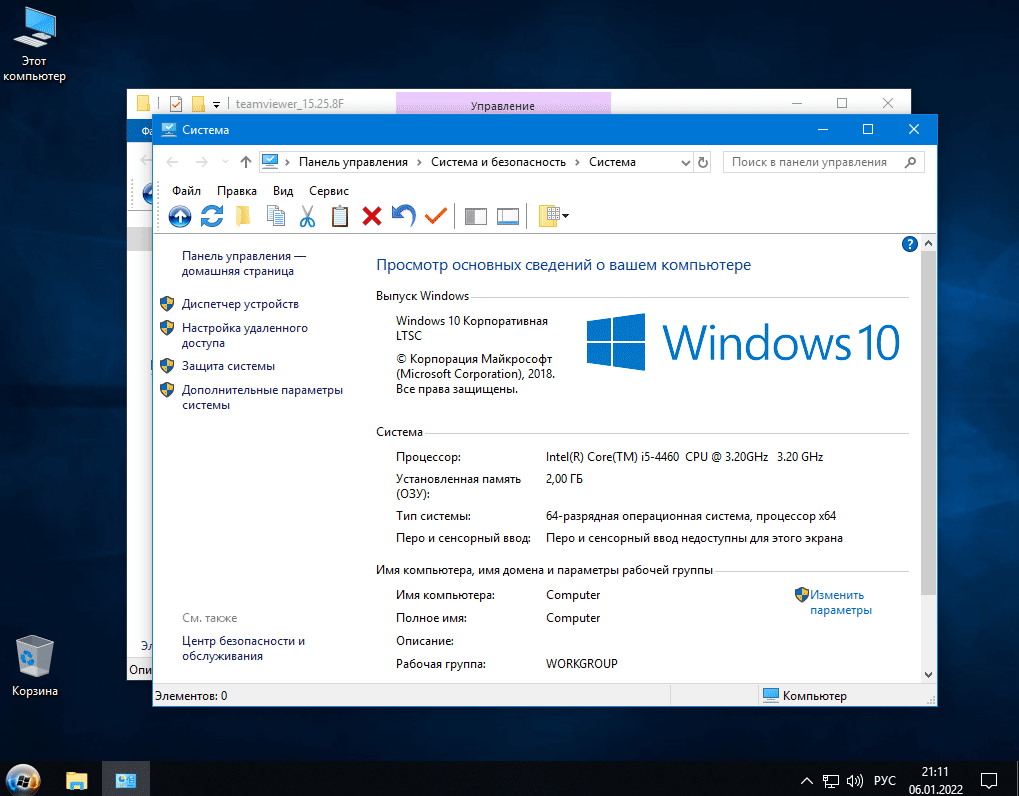1019x796 pixels.
Task: Click the blue double-arrow Refresh toolbar icon
Action: point(212,216)
